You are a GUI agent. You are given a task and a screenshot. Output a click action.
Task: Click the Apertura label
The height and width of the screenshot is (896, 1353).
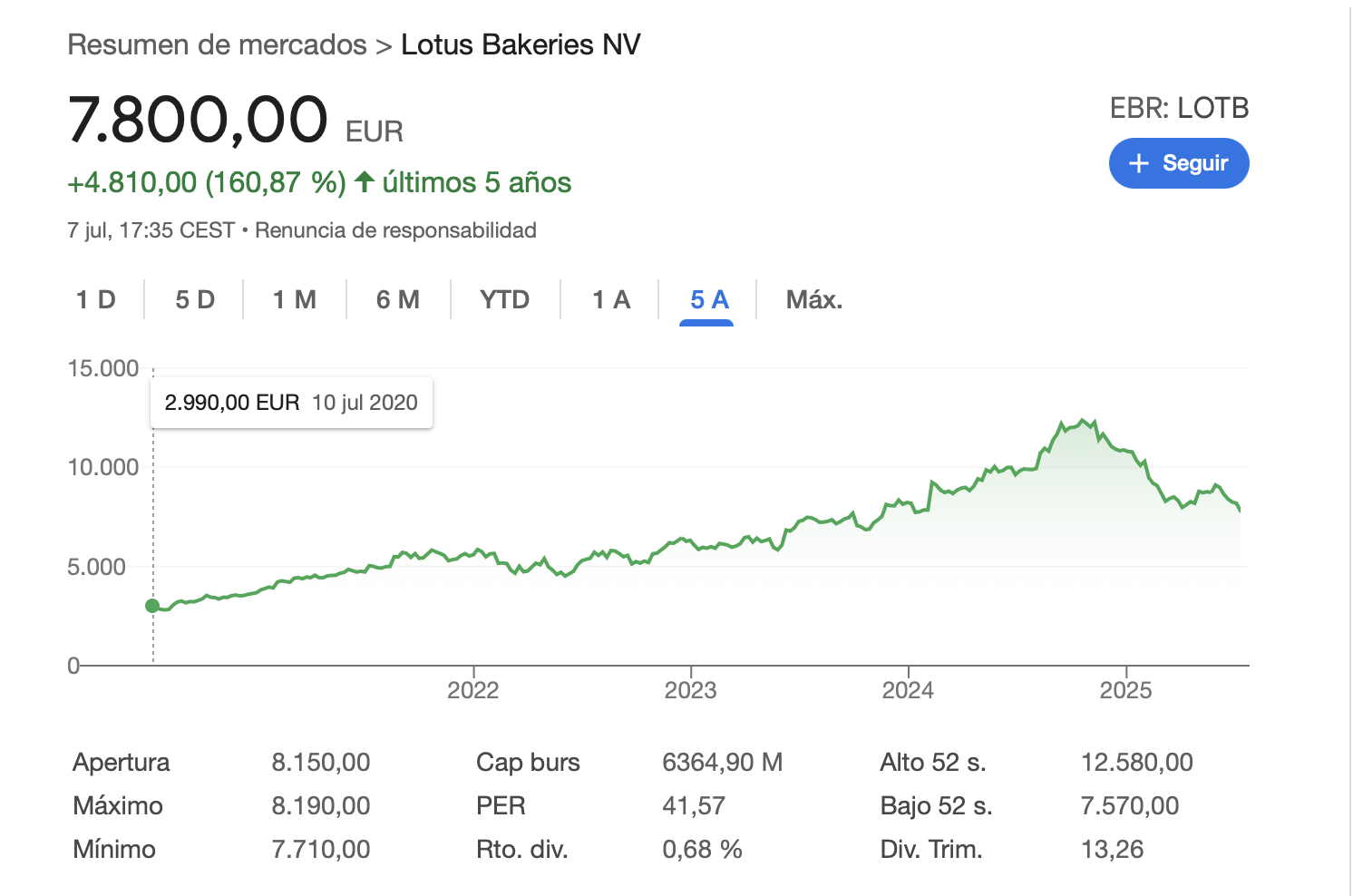(x=122, y=762)
